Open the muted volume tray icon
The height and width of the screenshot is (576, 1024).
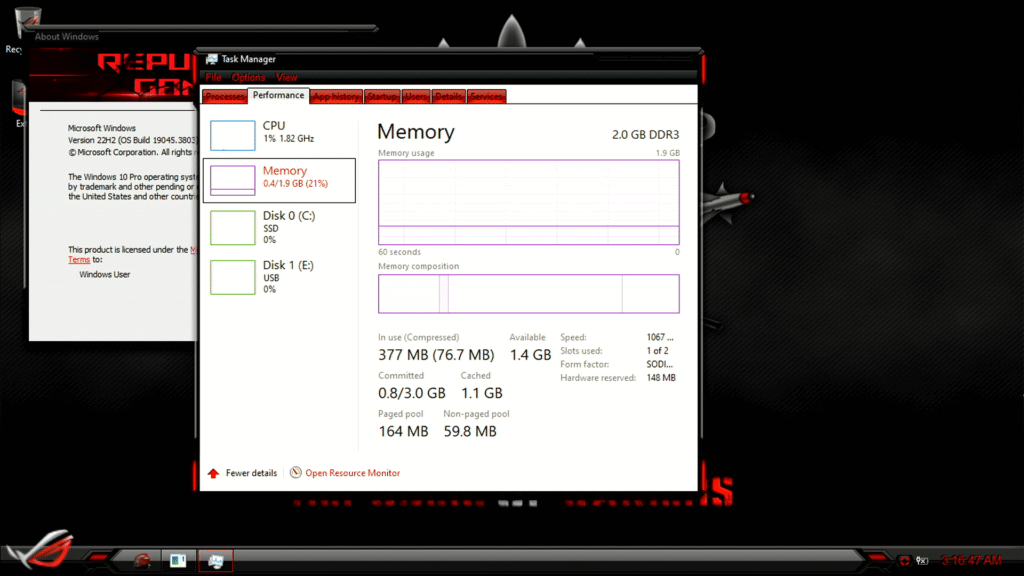point(921,560)
